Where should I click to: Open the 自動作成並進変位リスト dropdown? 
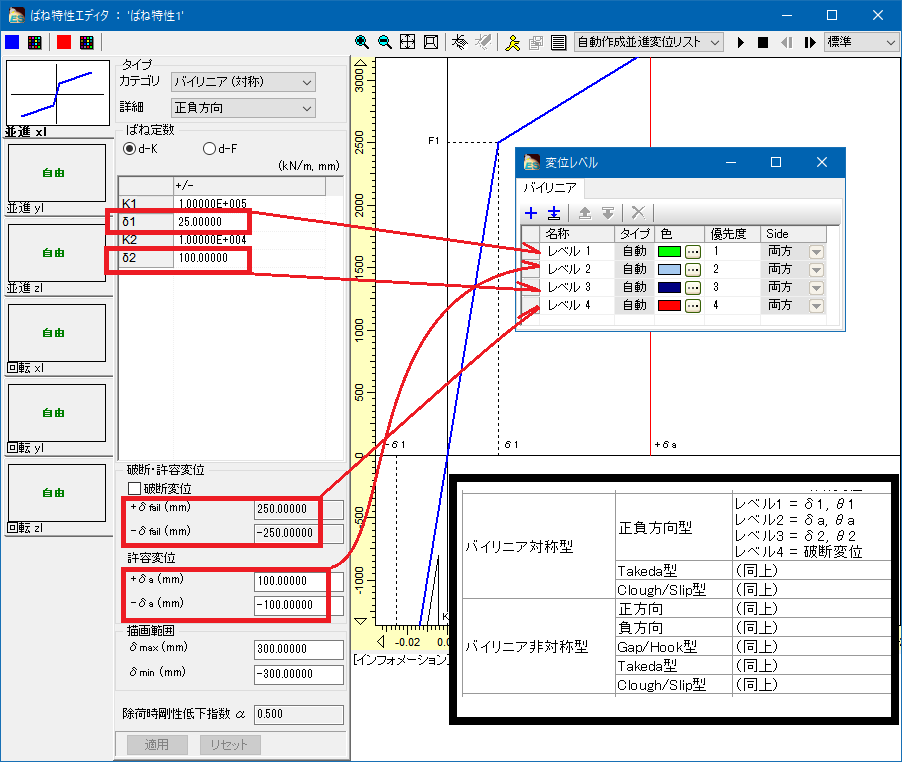tap(648, 43)
